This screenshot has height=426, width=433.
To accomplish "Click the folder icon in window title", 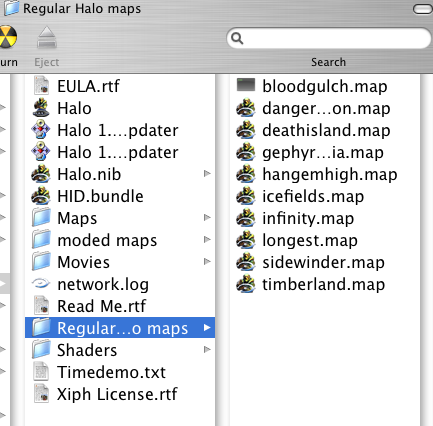I will (12, 8).
